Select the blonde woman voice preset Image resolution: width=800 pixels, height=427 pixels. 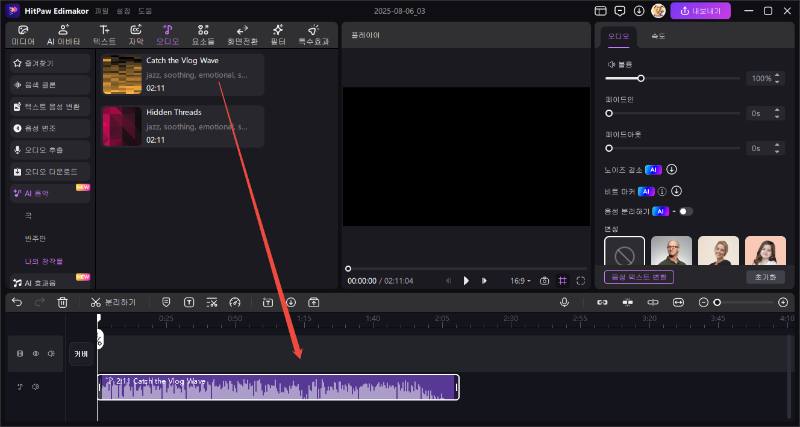(718, 250)
